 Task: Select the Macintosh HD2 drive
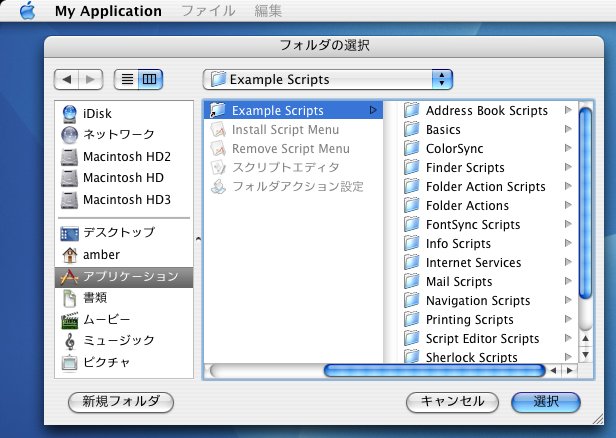(x=124, y=156)
